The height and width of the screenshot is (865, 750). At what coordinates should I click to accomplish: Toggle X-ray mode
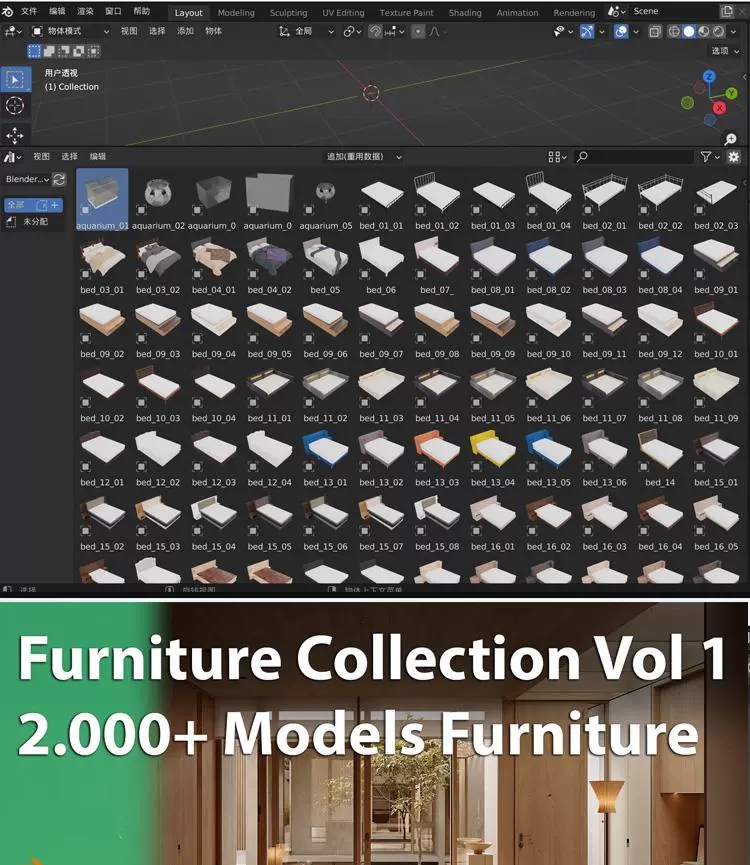tap(655, 31)
